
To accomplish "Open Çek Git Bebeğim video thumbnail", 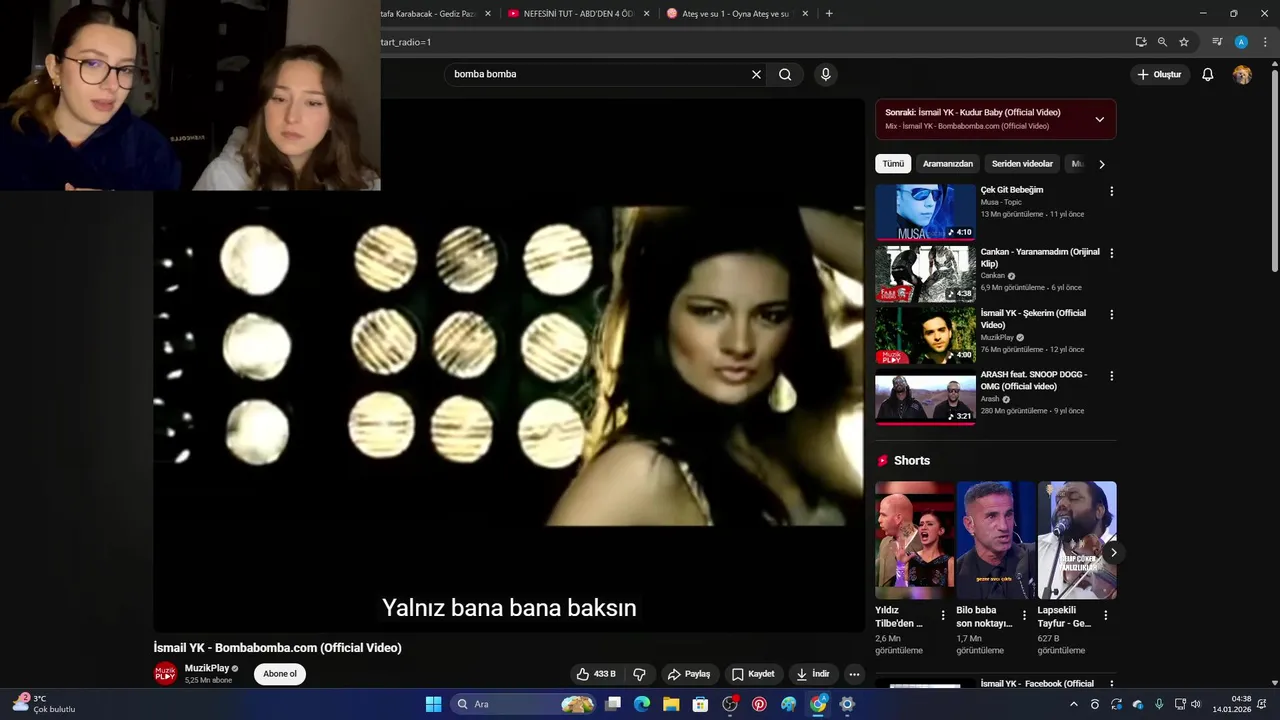I will [925, 212].
